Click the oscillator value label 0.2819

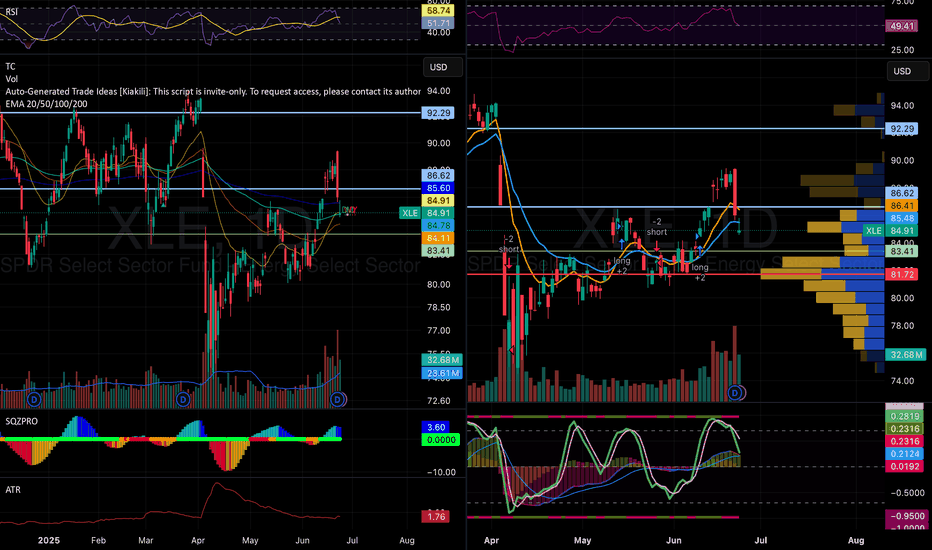coord(905,416)
